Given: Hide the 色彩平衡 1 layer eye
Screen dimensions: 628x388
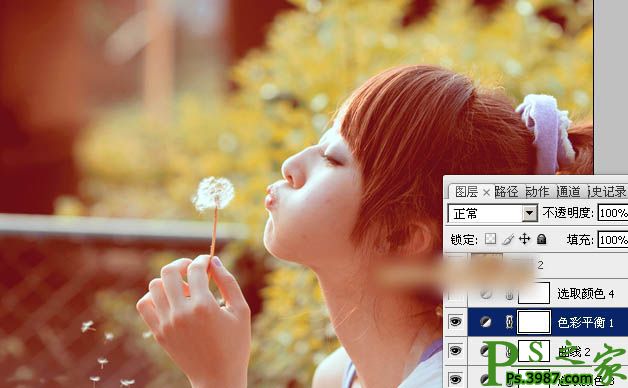Looking at the screenshot, I should pyautogui.click(x=455, y=322).
